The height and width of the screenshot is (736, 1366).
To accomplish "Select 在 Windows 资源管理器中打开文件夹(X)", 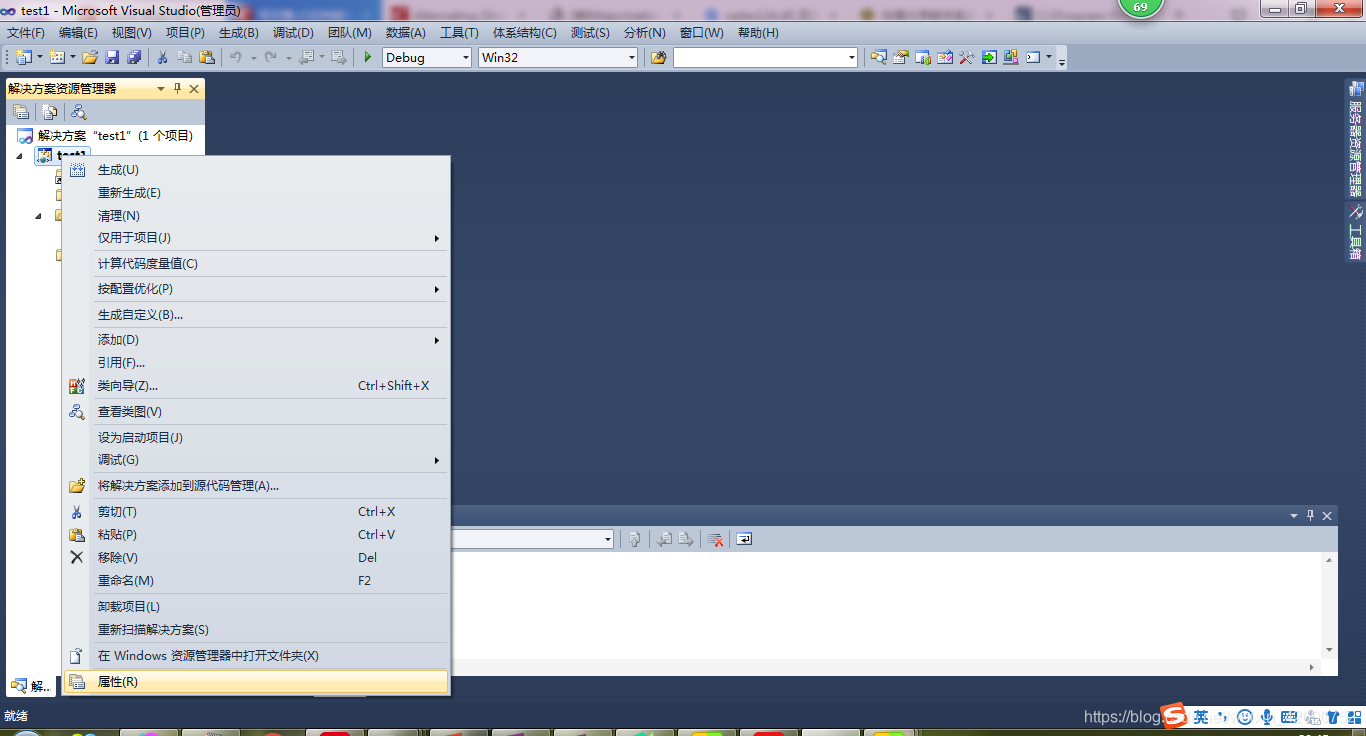I will point(256,656).
